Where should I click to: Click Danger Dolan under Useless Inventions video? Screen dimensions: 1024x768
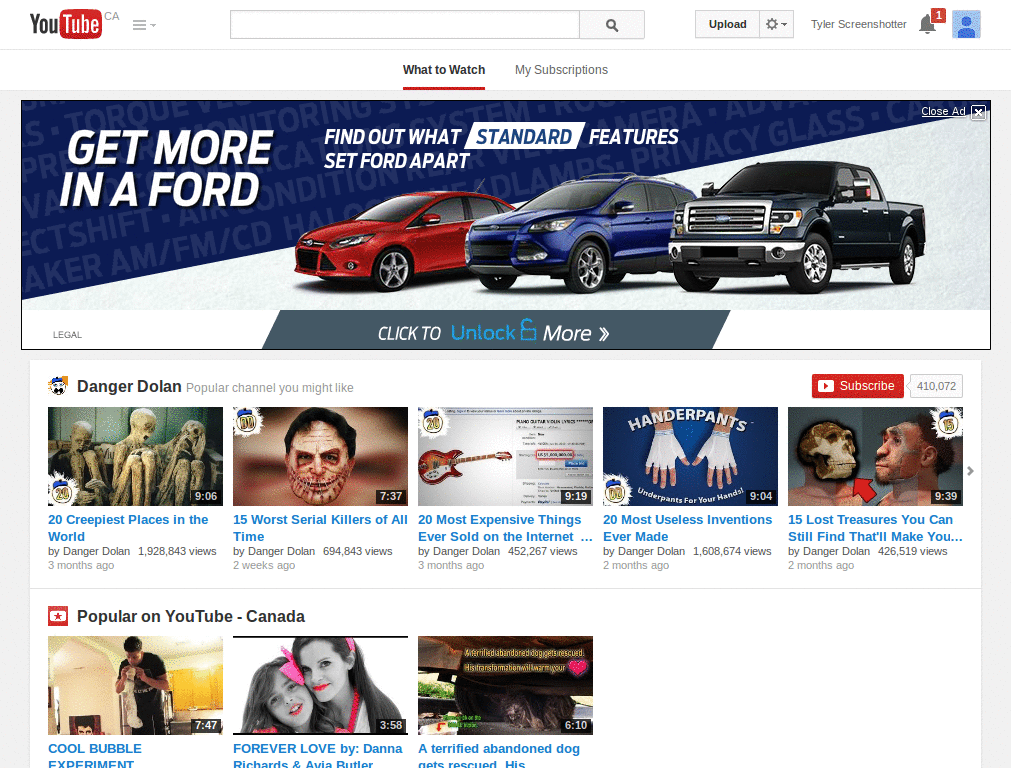pos(651,551)
